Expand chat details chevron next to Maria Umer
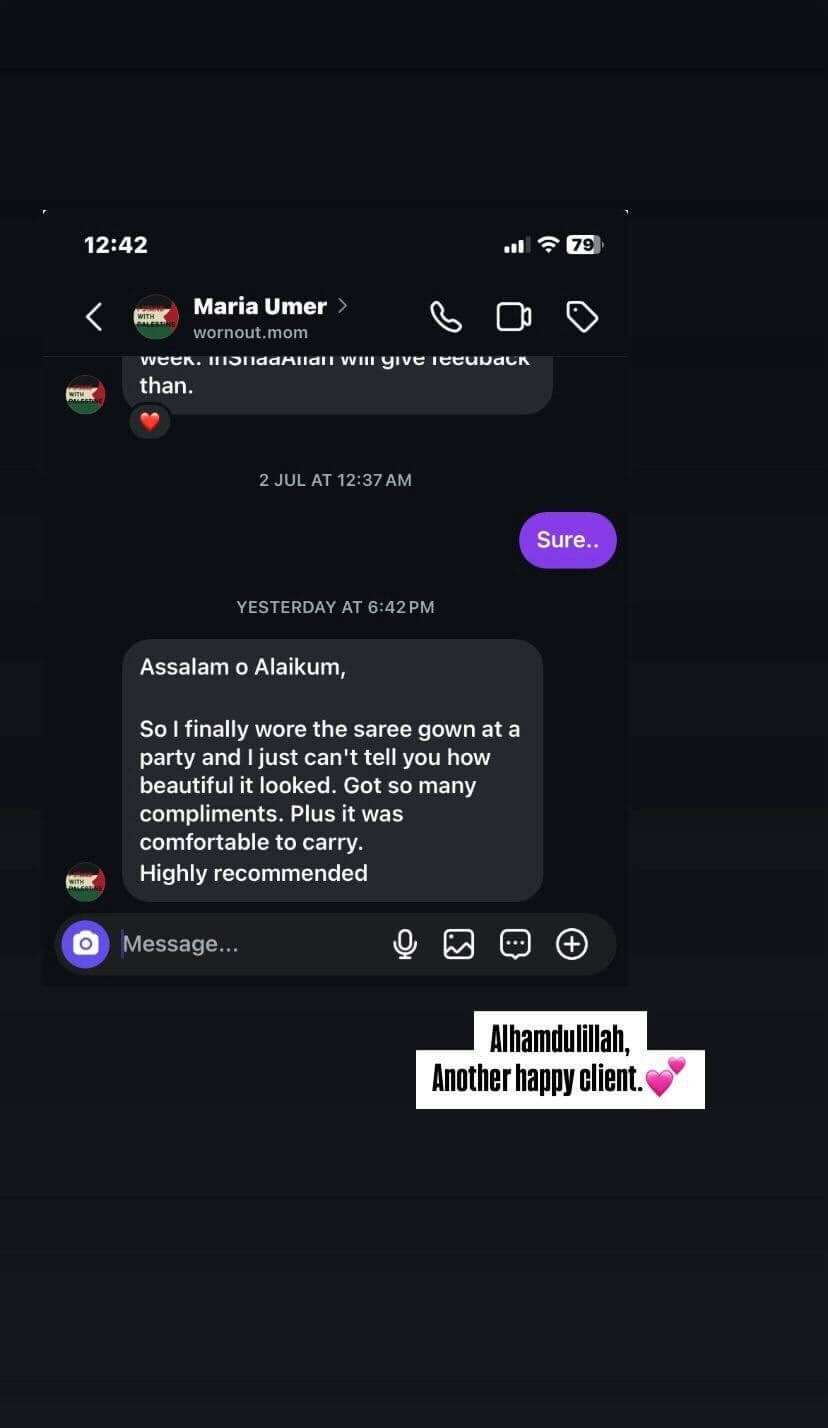 pos(342,305)
